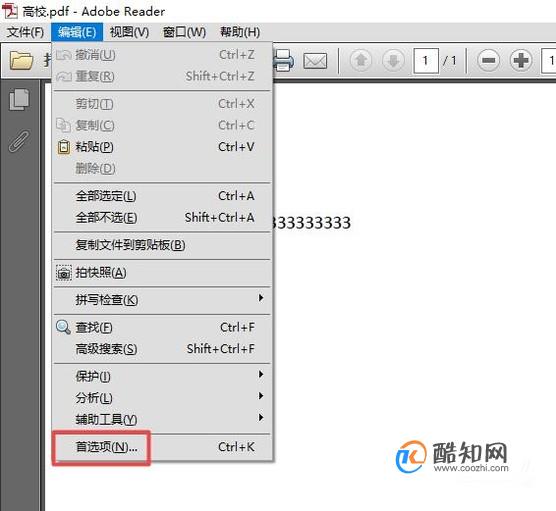Zoom out with the minus button
The image size is (556, 511).
click(x=488, y=60)
